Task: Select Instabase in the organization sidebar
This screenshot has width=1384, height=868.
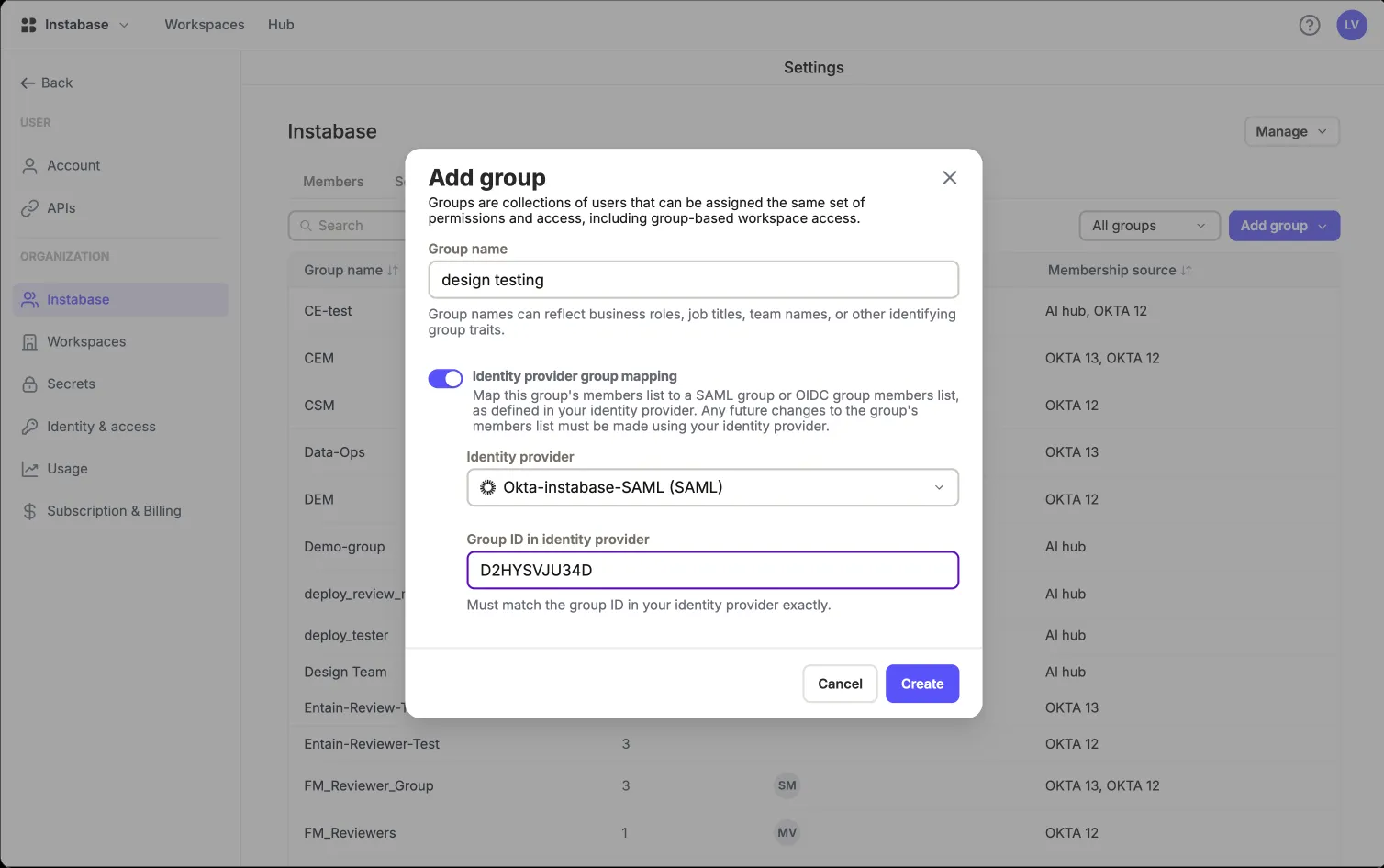Action: click(x=121, y=300)
